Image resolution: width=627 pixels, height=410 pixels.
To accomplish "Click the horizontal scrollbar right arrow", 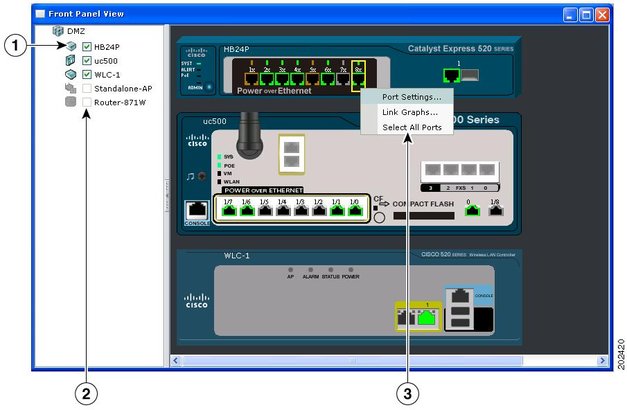I will click(x=602, y=360).
